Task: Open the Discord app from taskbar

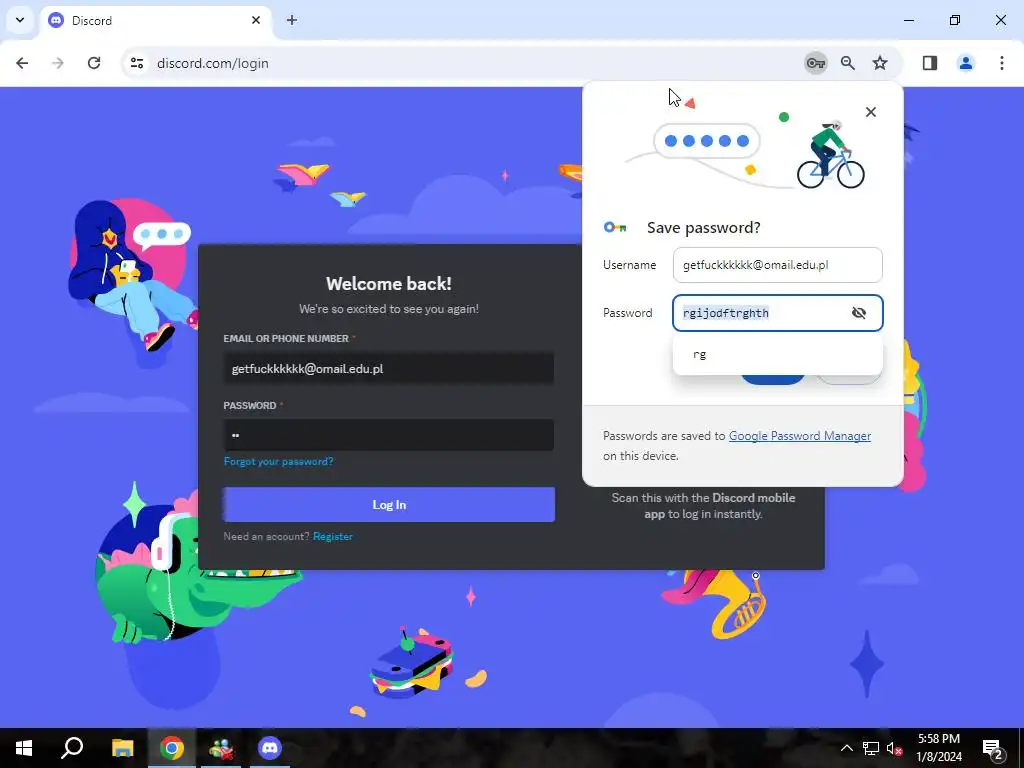Action: 270,748
